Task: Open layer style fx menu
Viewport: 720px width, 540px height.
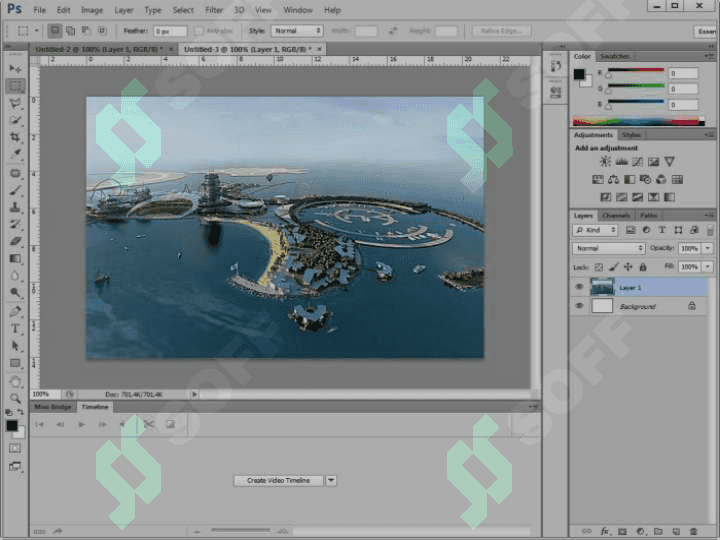Action: (x=605, y=531)
